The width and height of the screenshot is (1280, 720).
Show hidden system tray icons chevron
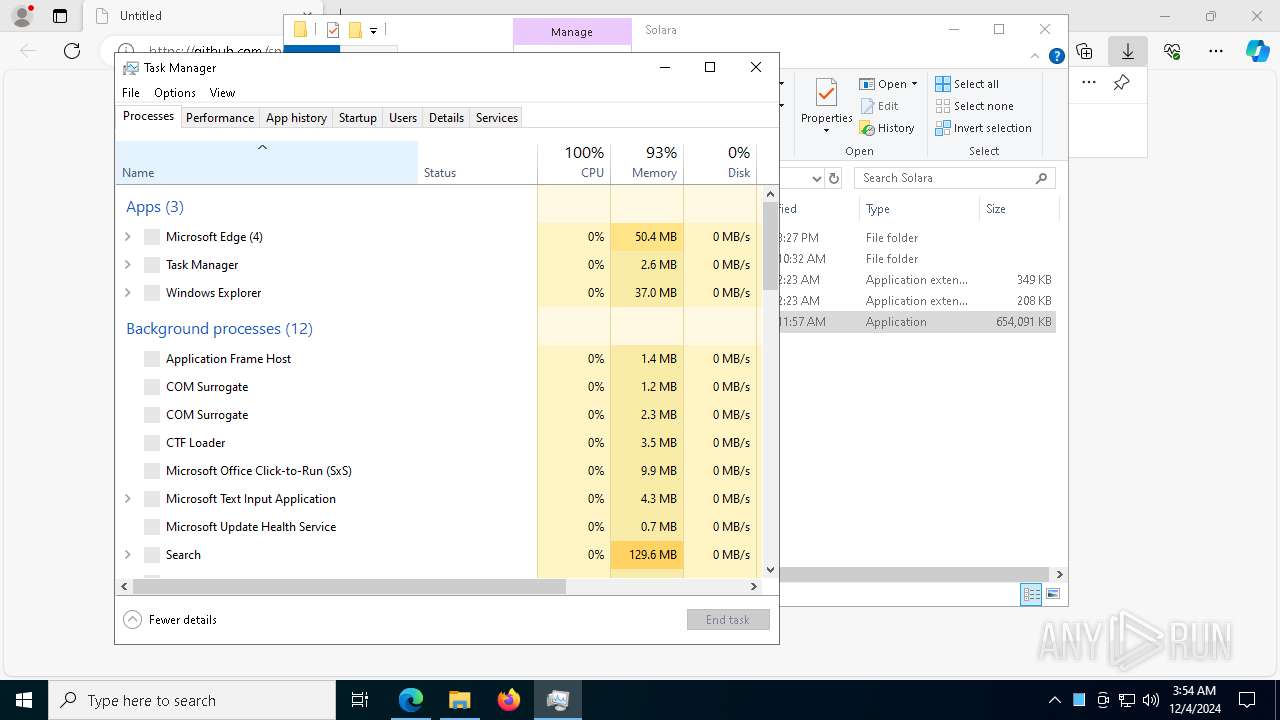coord(1054,700)
